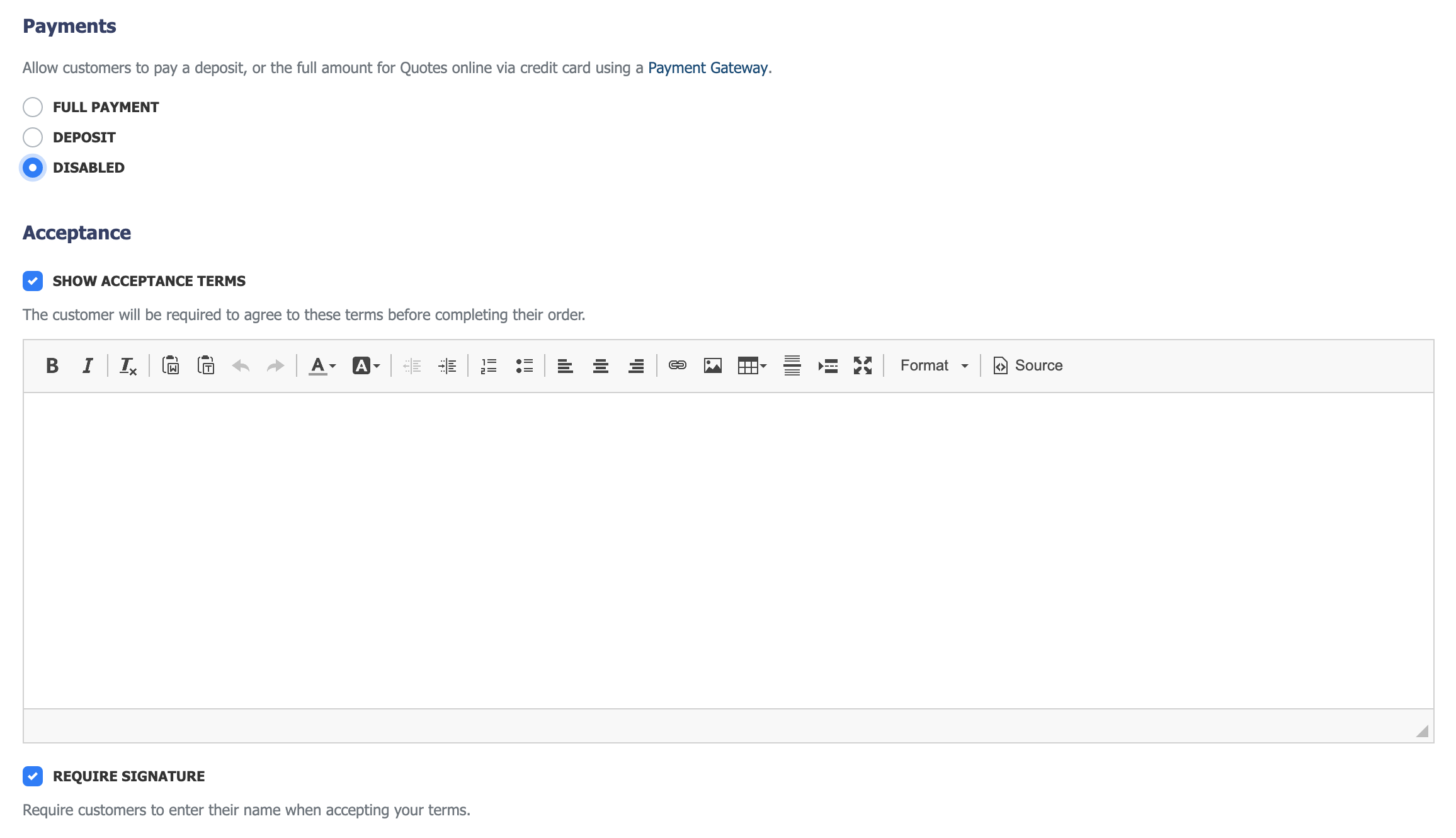Open the Payment Gateway link
The width and height of the screenshot is (1456, 838).
pyautogui.click(x=708, y=68)
